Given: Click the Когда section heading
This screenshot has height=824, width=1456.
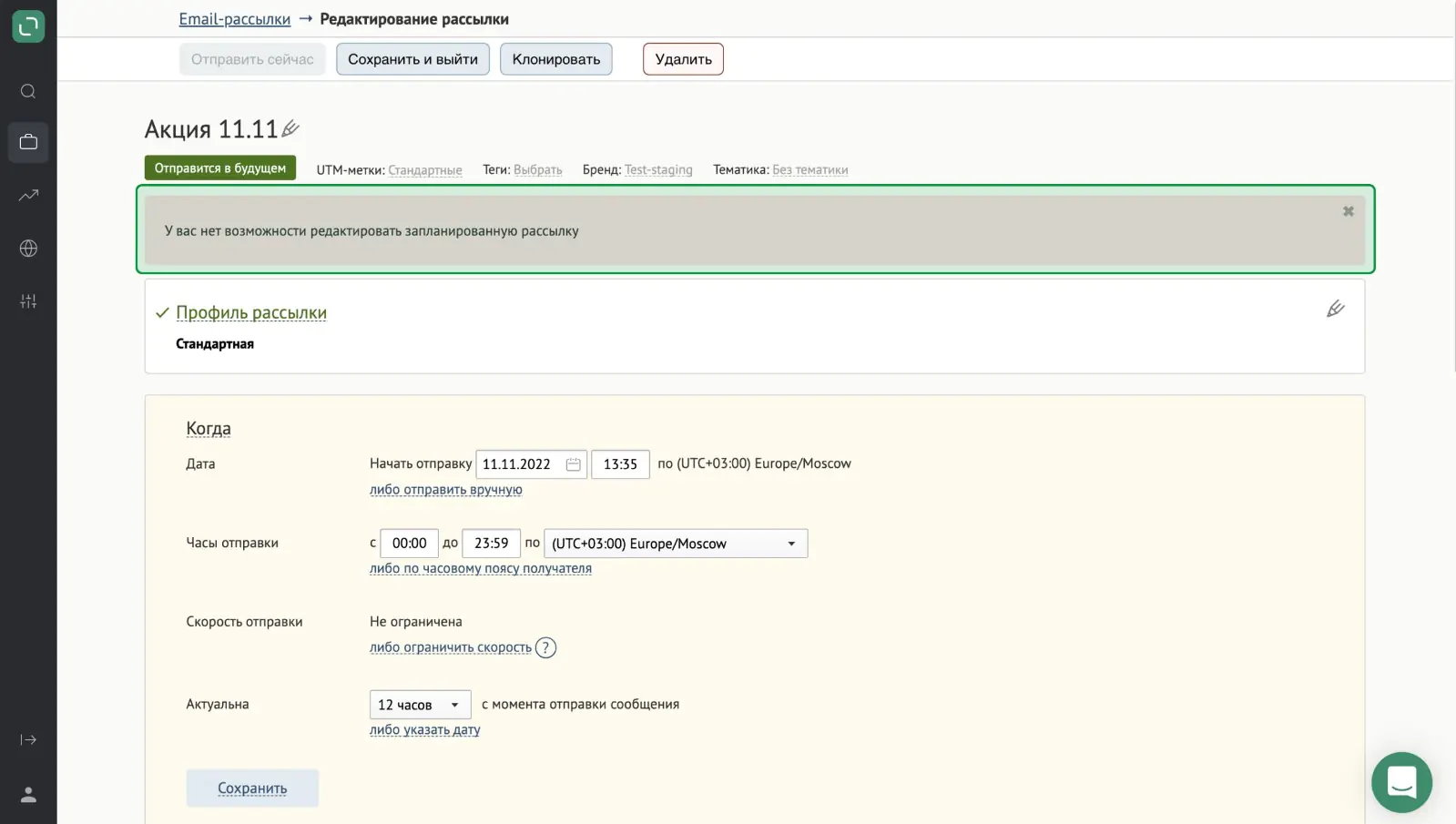Looking at the screenshot, I should pos(209,428).
